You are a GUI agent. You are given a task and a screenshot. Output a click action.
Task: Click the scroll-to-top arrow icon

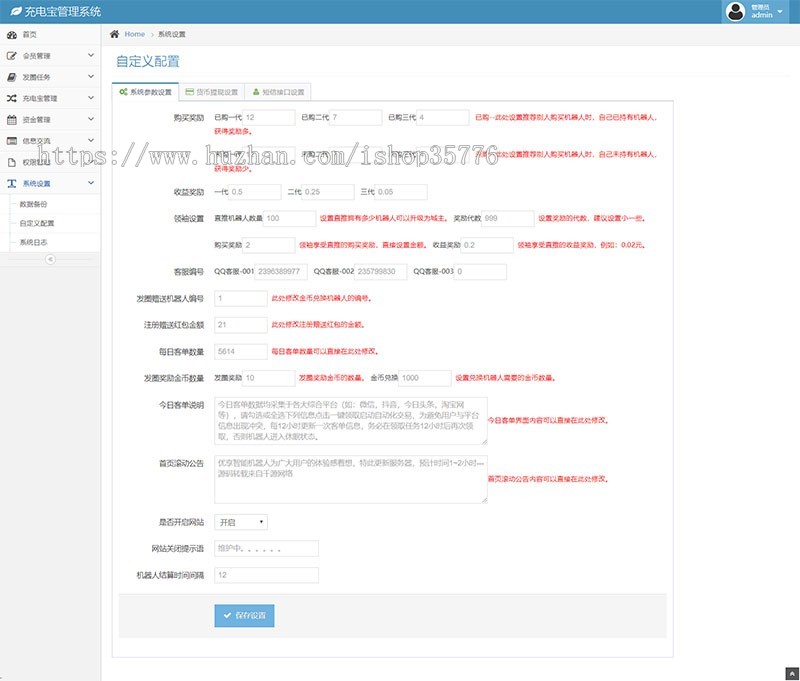[790, 671]
